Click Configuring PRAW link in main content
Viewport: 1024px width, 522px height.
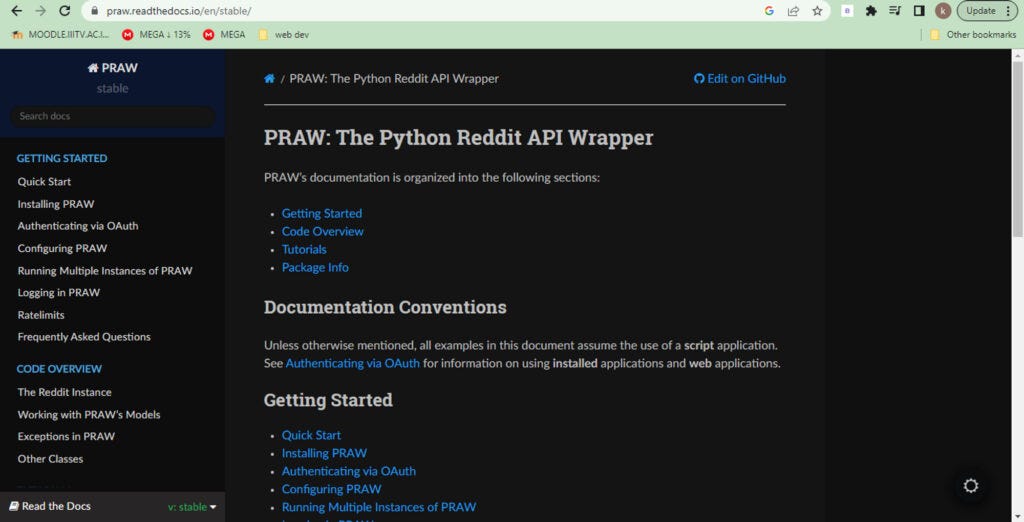point(332,489)
